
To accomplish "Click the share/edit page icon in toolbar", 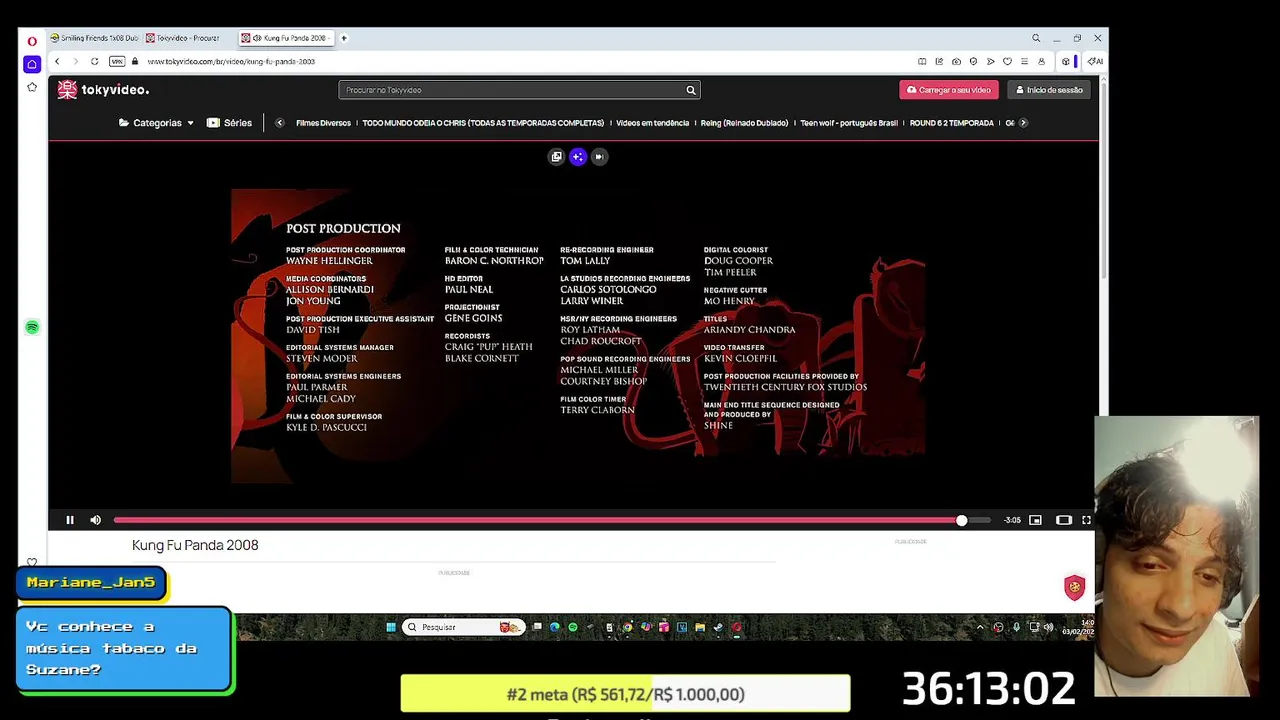I will (x=939, y=61).
